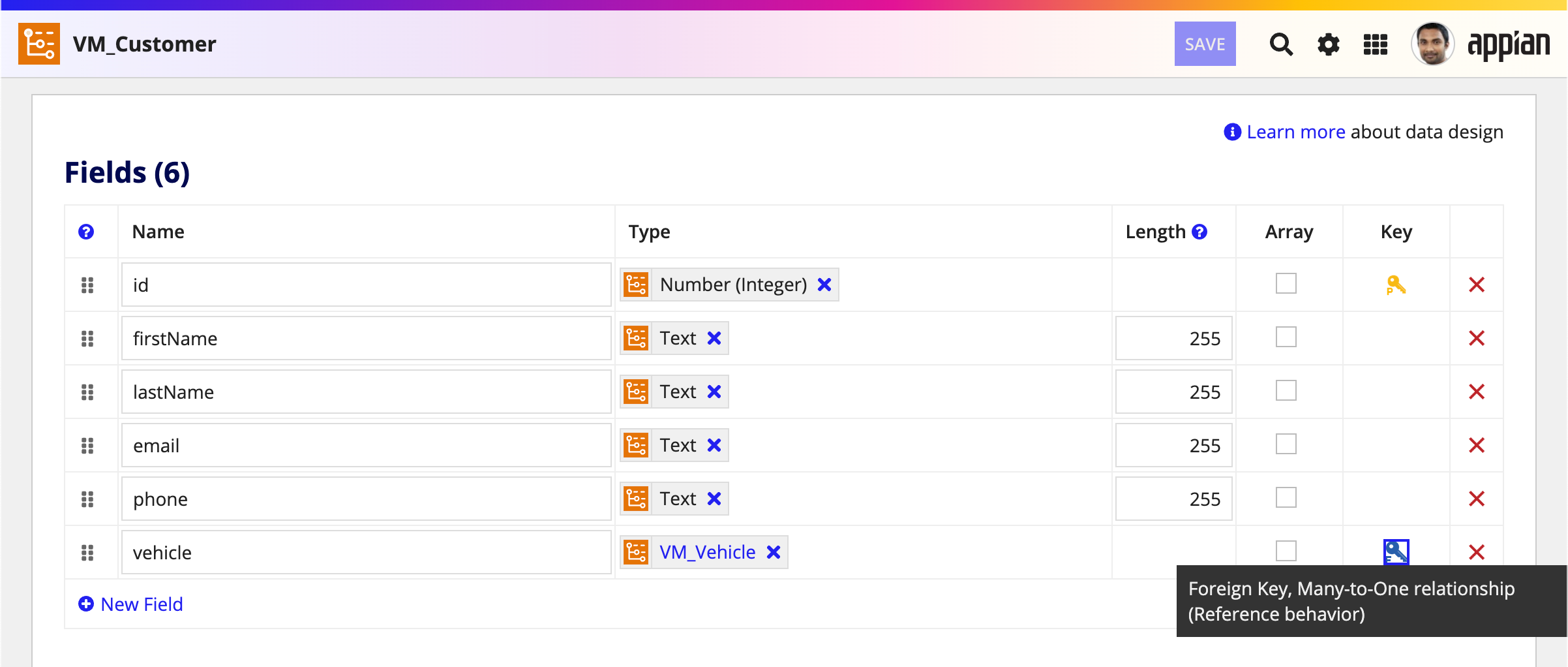Click the firstName name input
The height and width of the screenshot is (667, 1568).
click(366, 338)
